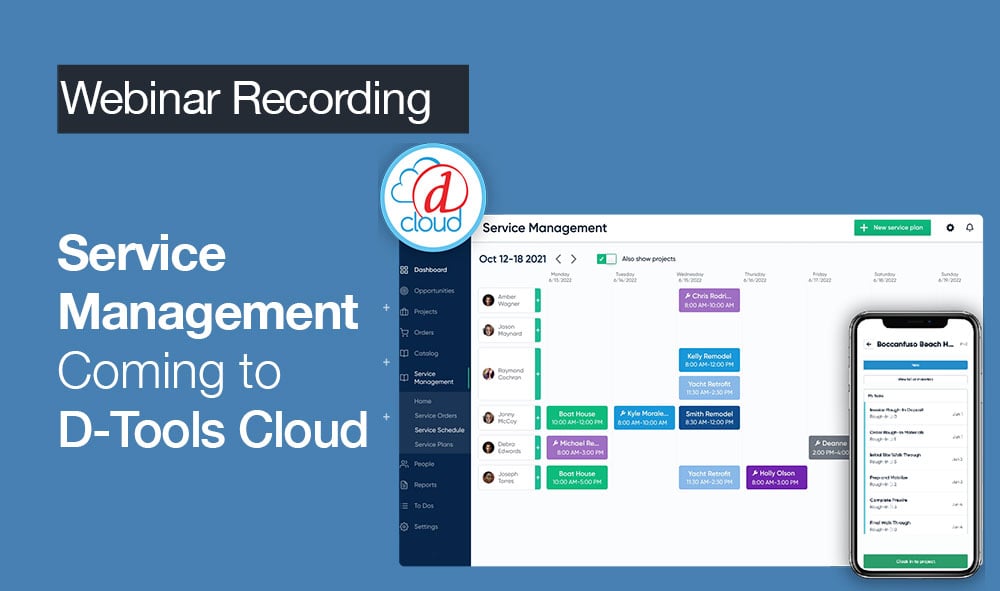Click the green plus beside Jason Maynard
The height and width of the screenshot is (591, 1000).
tap(538, 330)
